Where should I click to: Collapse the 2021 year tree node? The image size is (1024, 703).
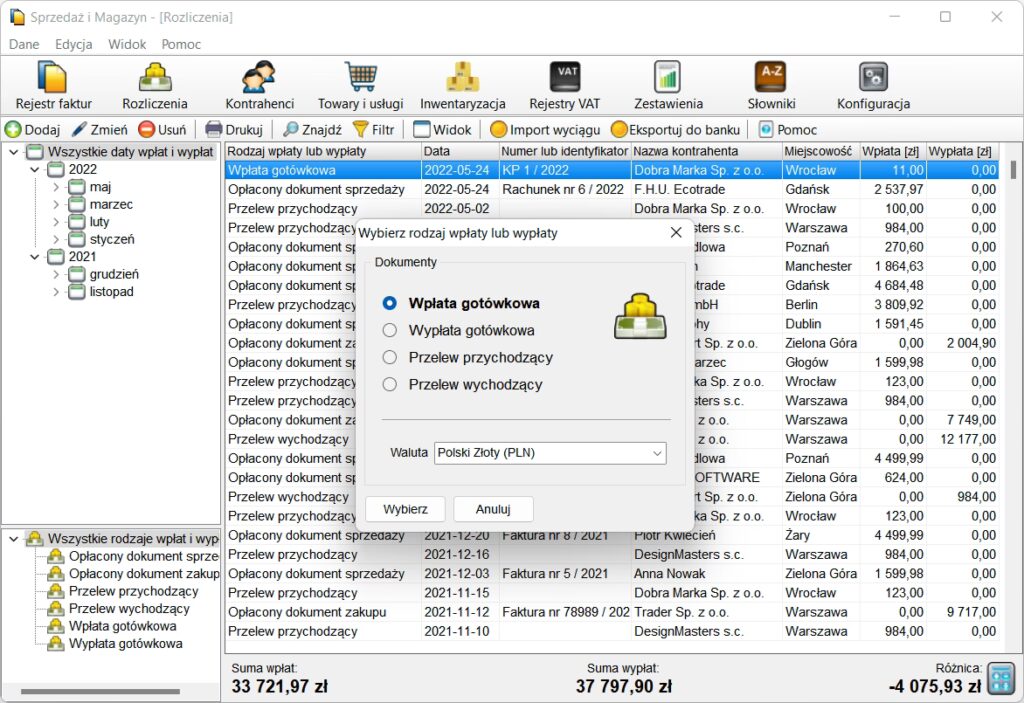(x=36, y=257)
